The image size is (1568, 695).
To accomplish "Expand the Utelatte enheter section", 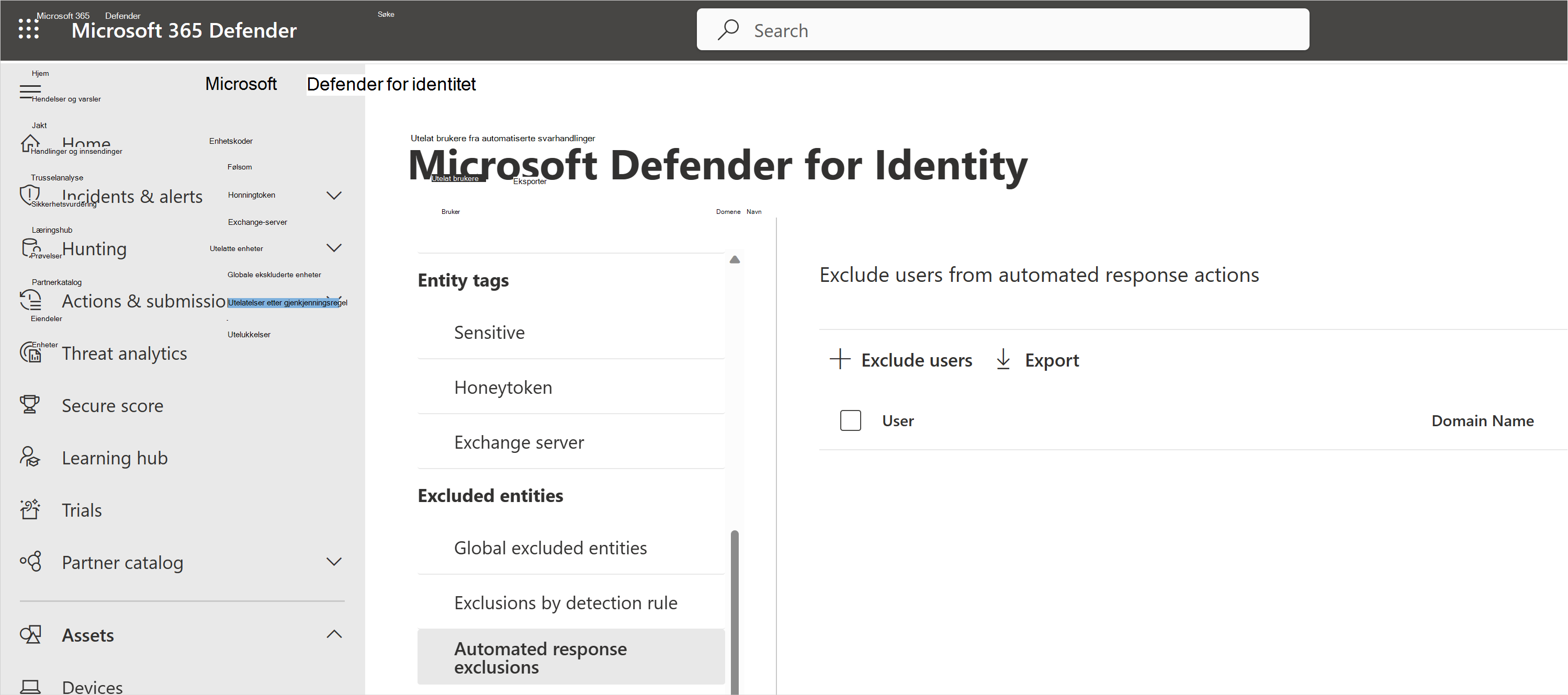I will (x=336, y=248).
